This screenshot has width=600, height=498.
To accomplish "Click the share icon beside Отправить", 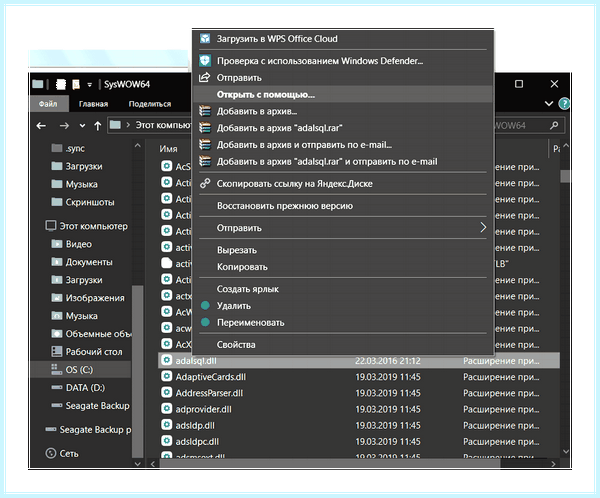I will pos(204,77).
